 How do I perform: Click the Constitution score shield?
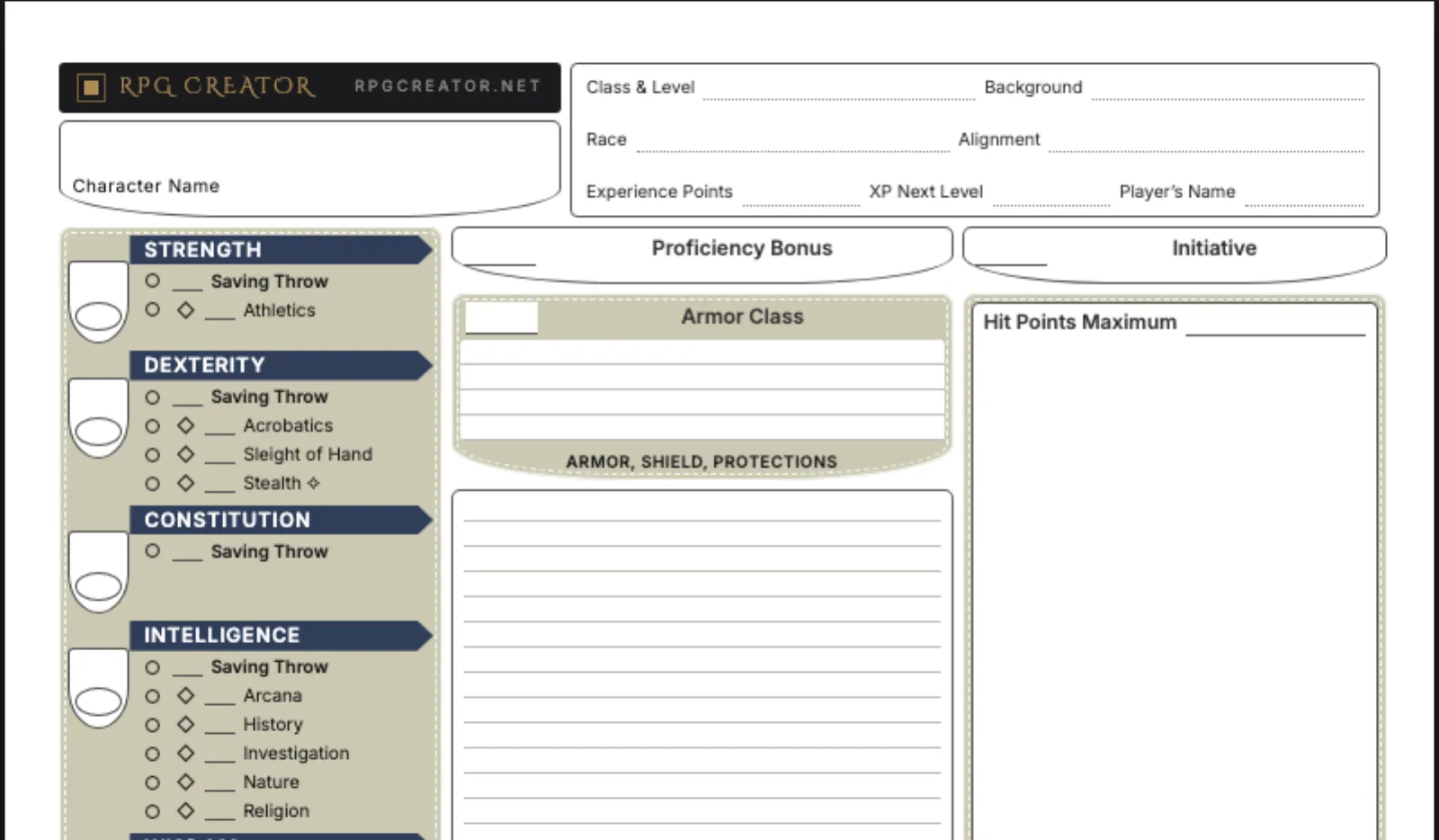coord(98,571)
